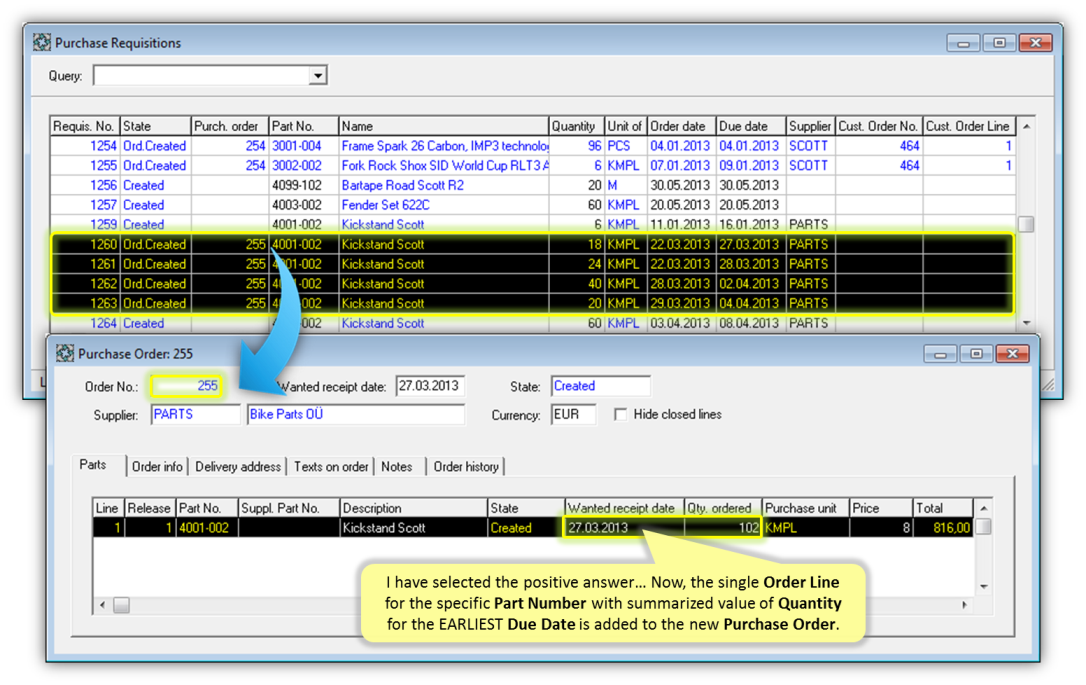
Task: Sort by Due date column header
Action: click(750, 126)
